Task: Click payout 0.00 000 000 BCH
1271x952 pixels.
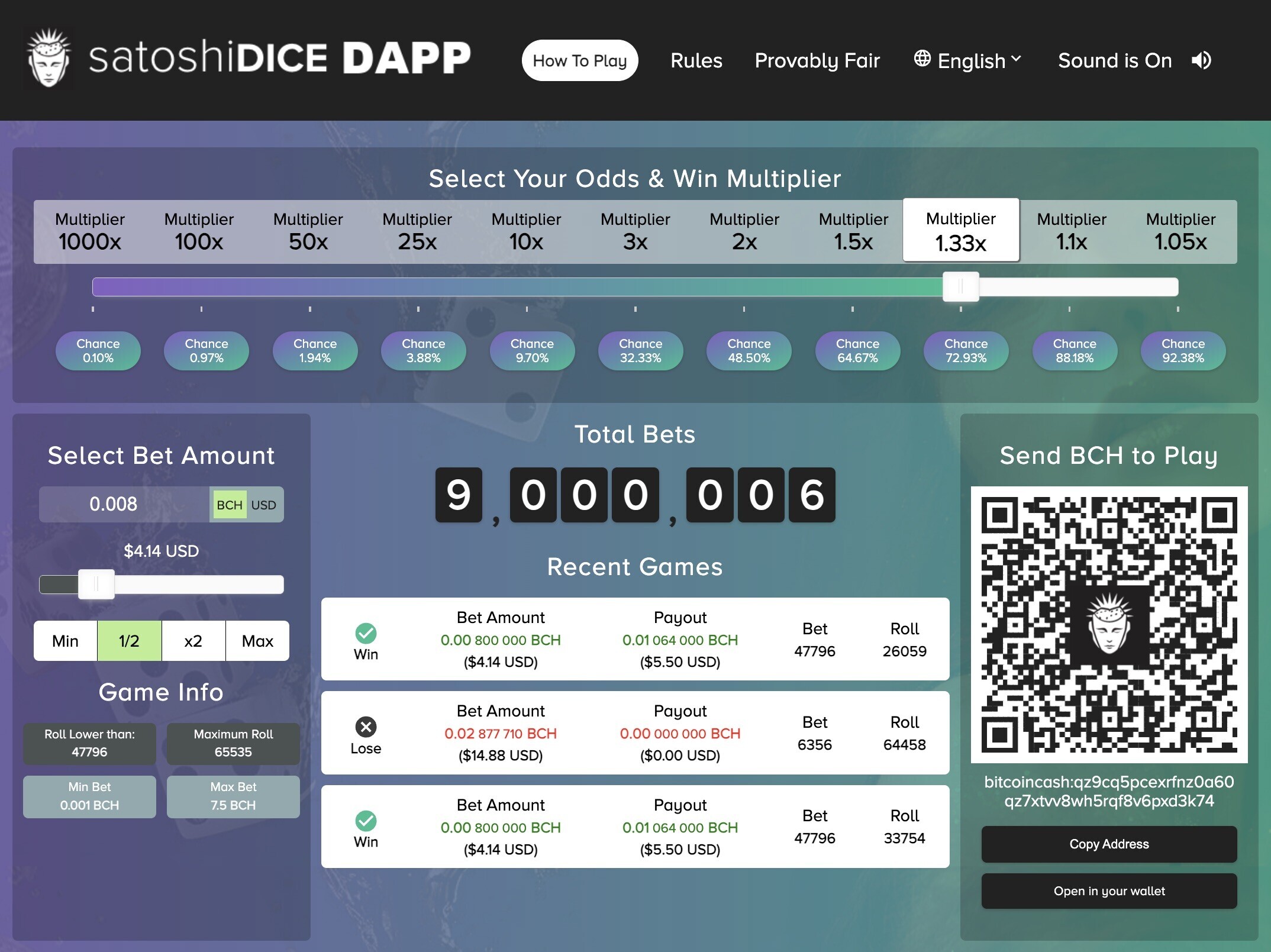Action: pyautogui.click(x=680, y=734)
